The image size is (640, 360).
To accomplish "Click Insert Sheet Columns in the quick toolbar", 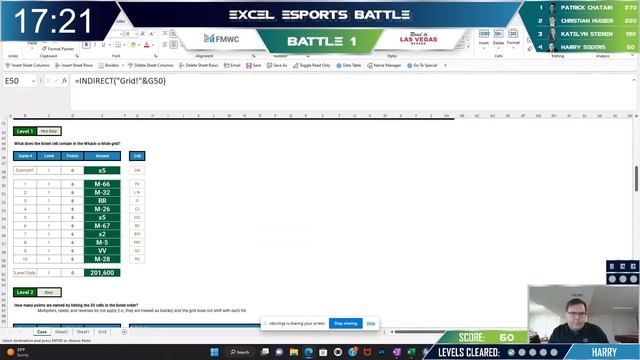I will coord(27,65).
